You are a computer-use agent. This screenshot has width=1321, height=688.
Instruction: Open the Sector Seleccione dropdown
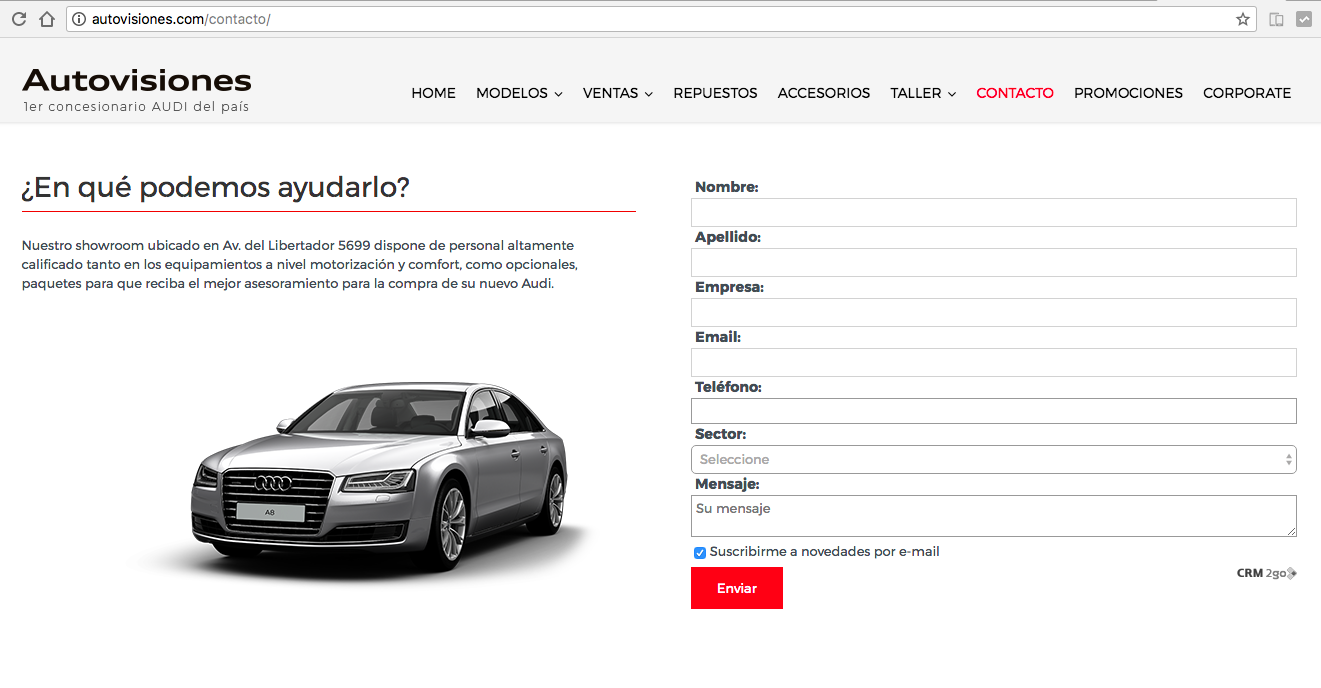994,459
